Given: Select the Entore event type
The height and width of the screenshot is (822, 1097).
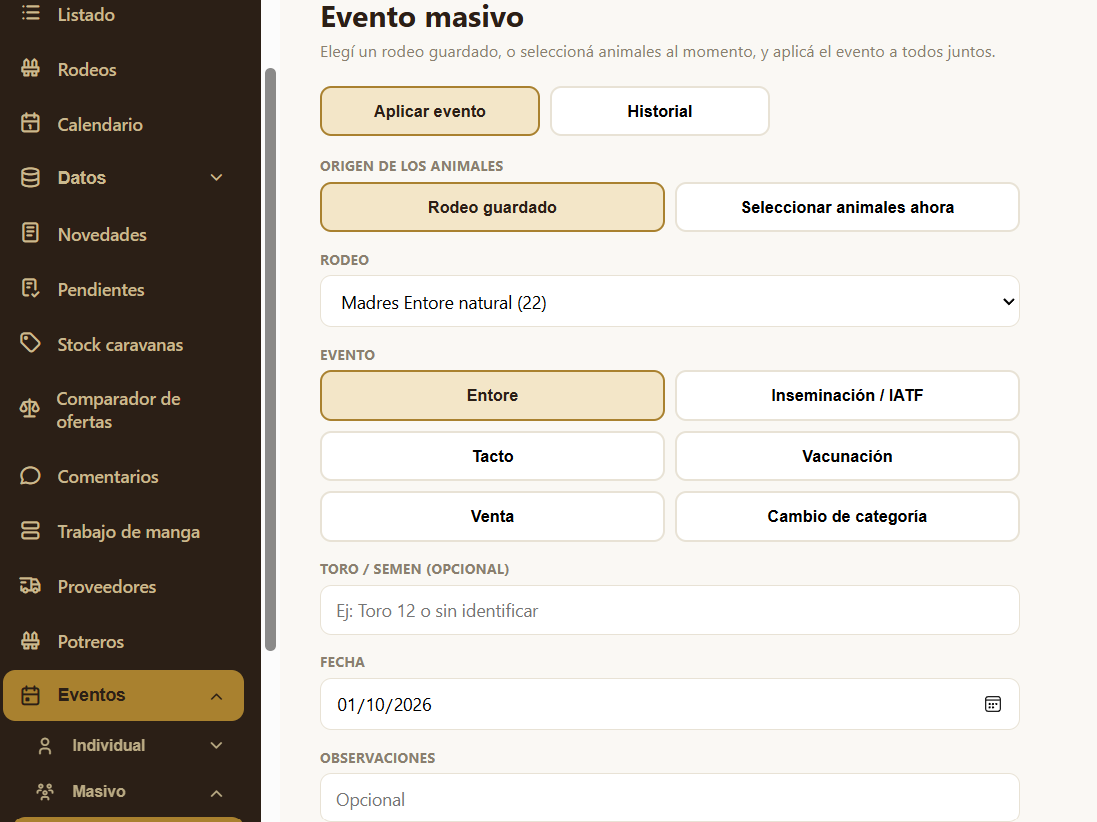Looking at the screenshot, I should (493, 395).
